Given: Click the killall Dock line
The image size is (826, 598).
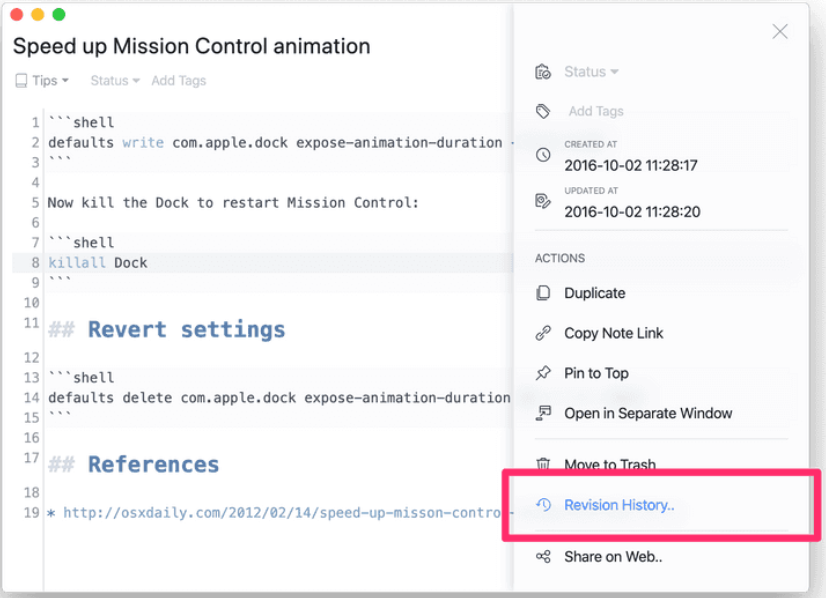Looking at the screenshot, I should 97,263.
